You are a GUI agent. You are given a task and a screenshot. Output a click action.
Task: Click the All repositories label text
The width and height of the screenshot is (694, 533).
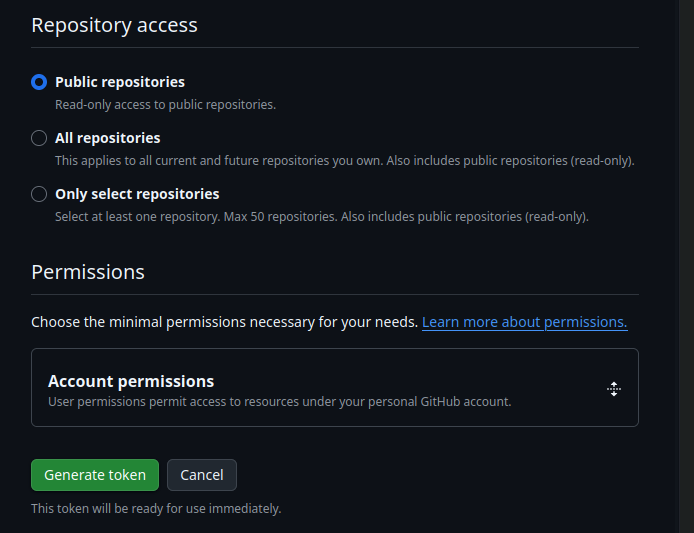point(108,138)
